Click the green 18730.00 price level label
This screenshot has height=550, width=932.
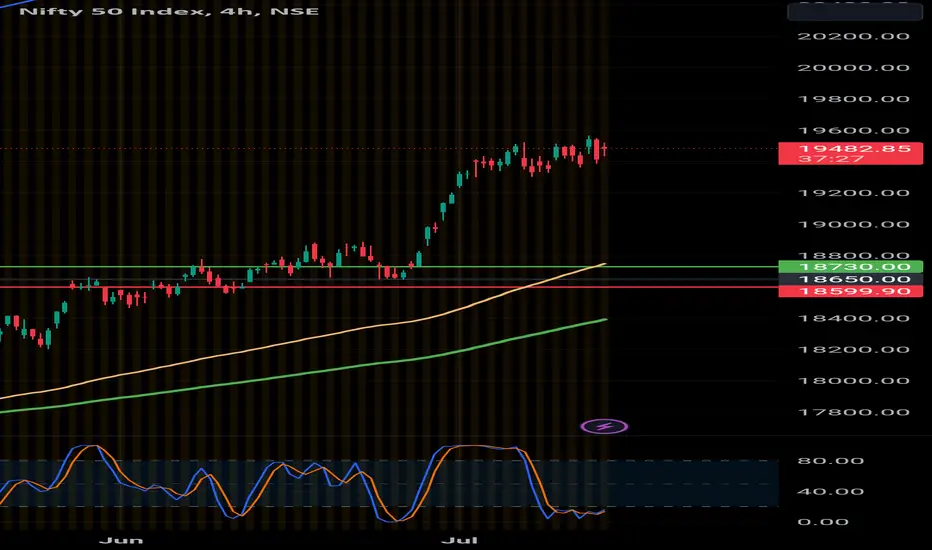pos(851,267)
